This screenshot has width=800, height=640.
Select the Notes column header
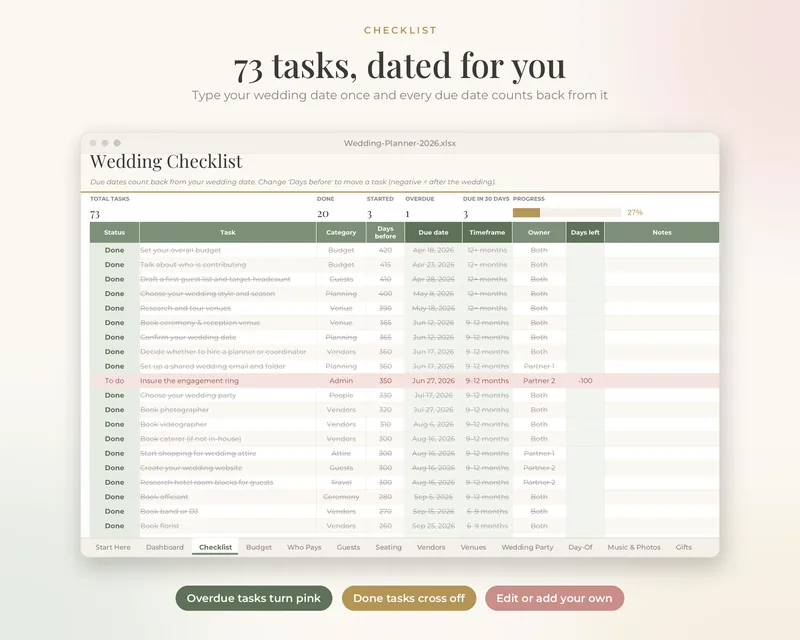[662, 232]
